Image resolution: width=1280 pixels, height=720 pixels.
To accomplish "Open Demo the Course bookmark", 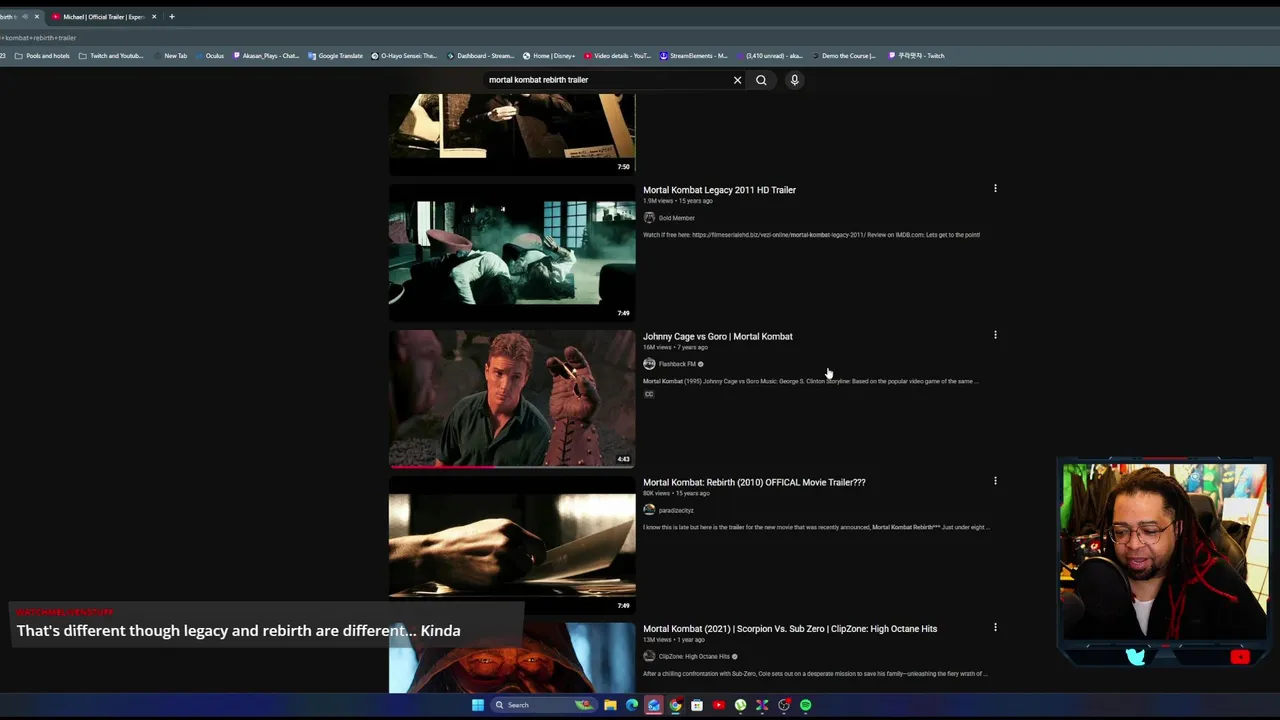I will pos(843,56).
